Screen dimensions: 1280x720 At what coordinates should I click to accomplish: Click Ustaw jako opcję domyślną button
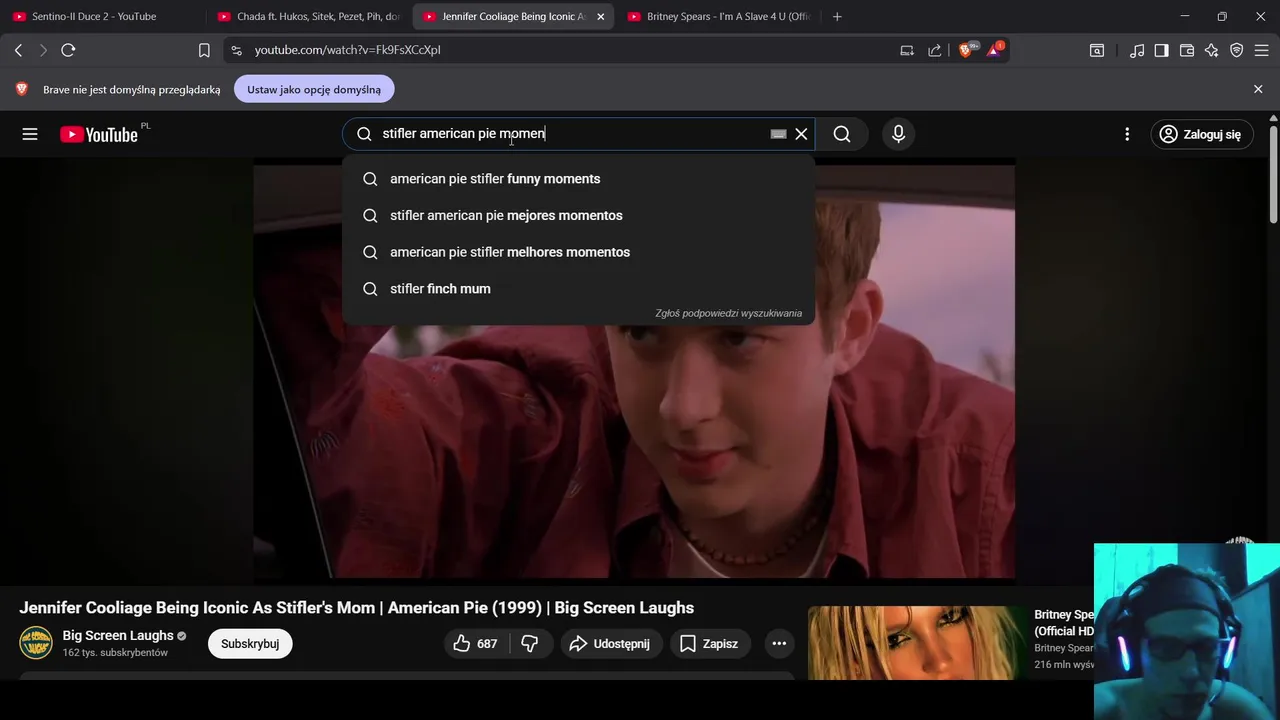click(x=314, y=89)
